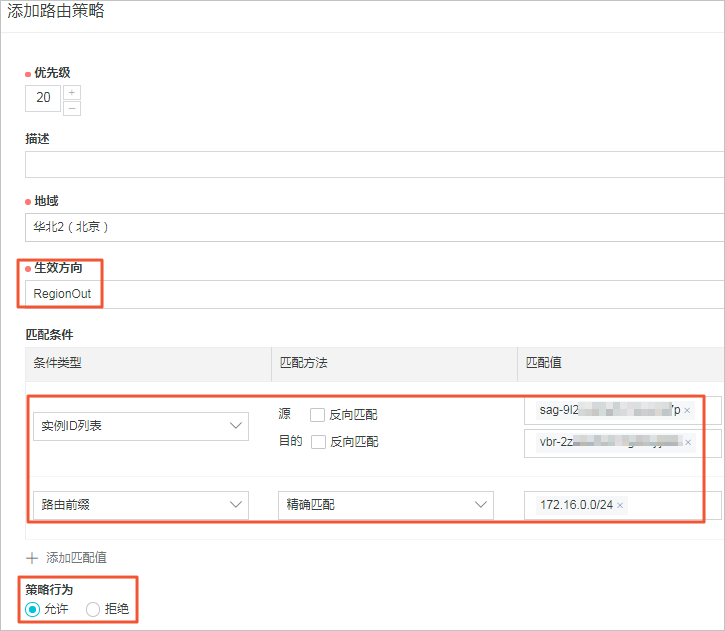Check 反向匹配 for the 源 row
This screenshot has height=631, width=725.
pos(317,415)
